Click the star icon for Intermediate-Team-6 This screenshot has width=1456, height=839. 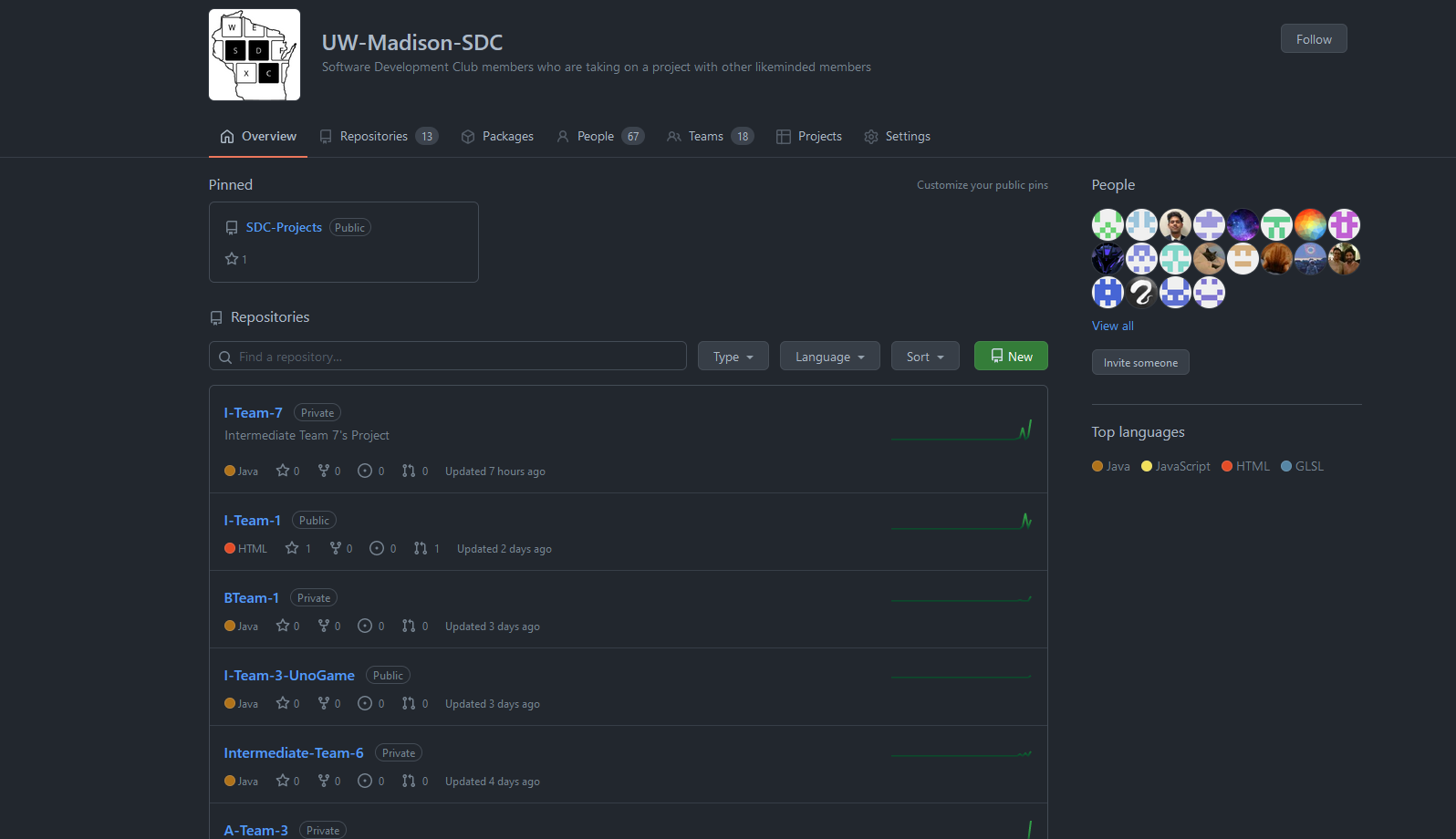(283, 781)
